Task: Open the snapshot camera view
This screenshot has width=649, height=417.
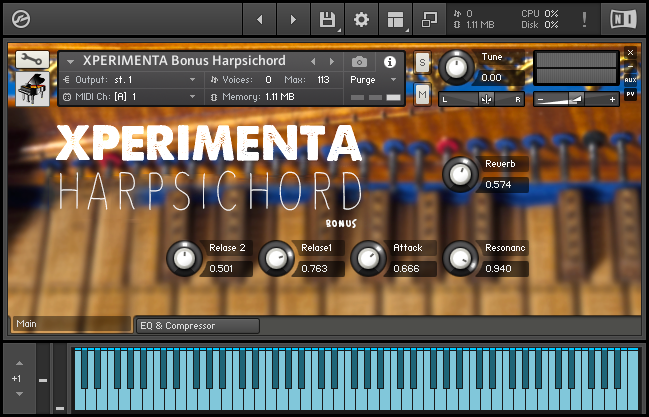Action: point(359,62)
